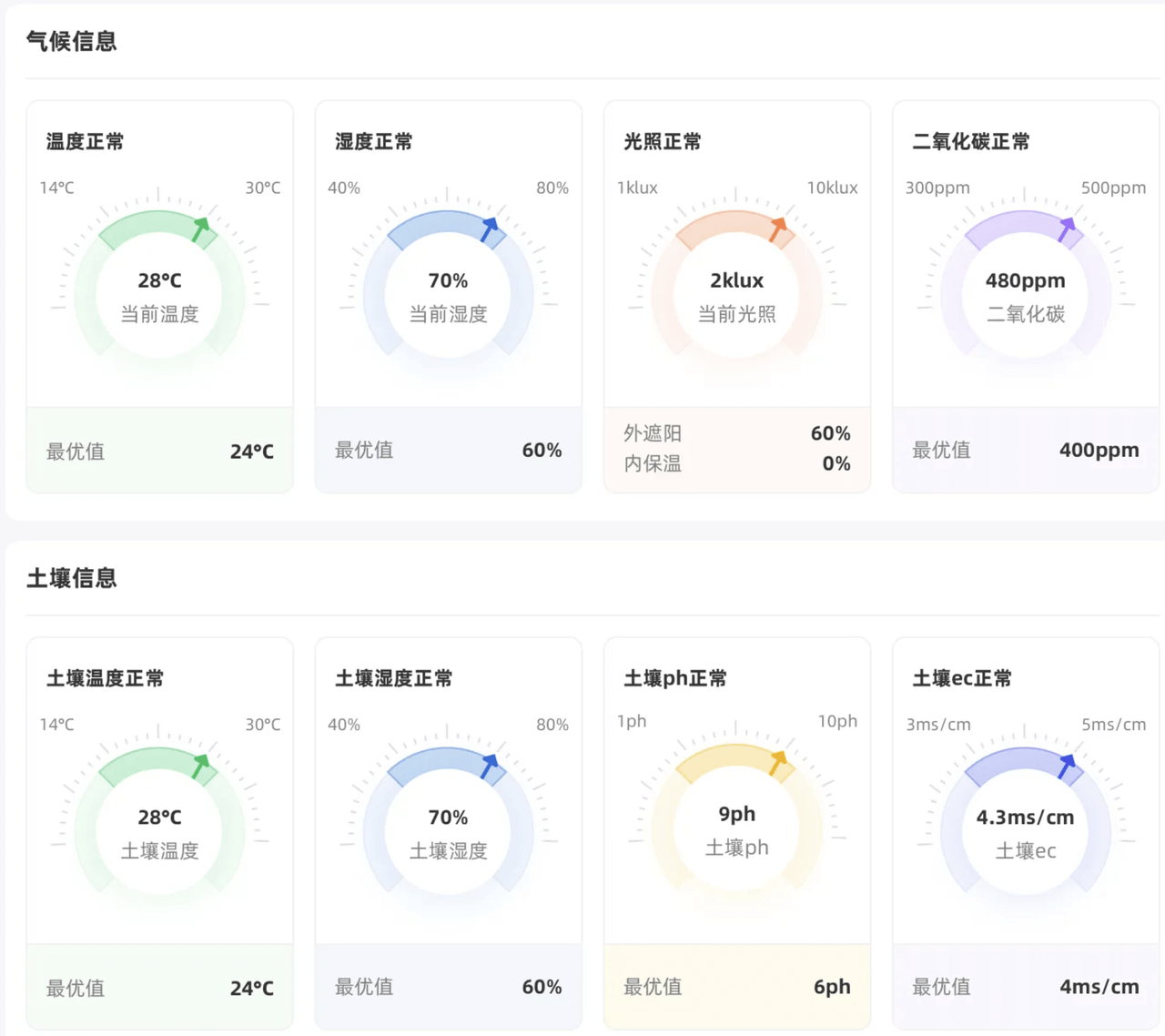The width and height of the screenshot is (1165, 1036).
Task: Click the 70% value above 土壤湿度
Action: click(x=448, y=818)
